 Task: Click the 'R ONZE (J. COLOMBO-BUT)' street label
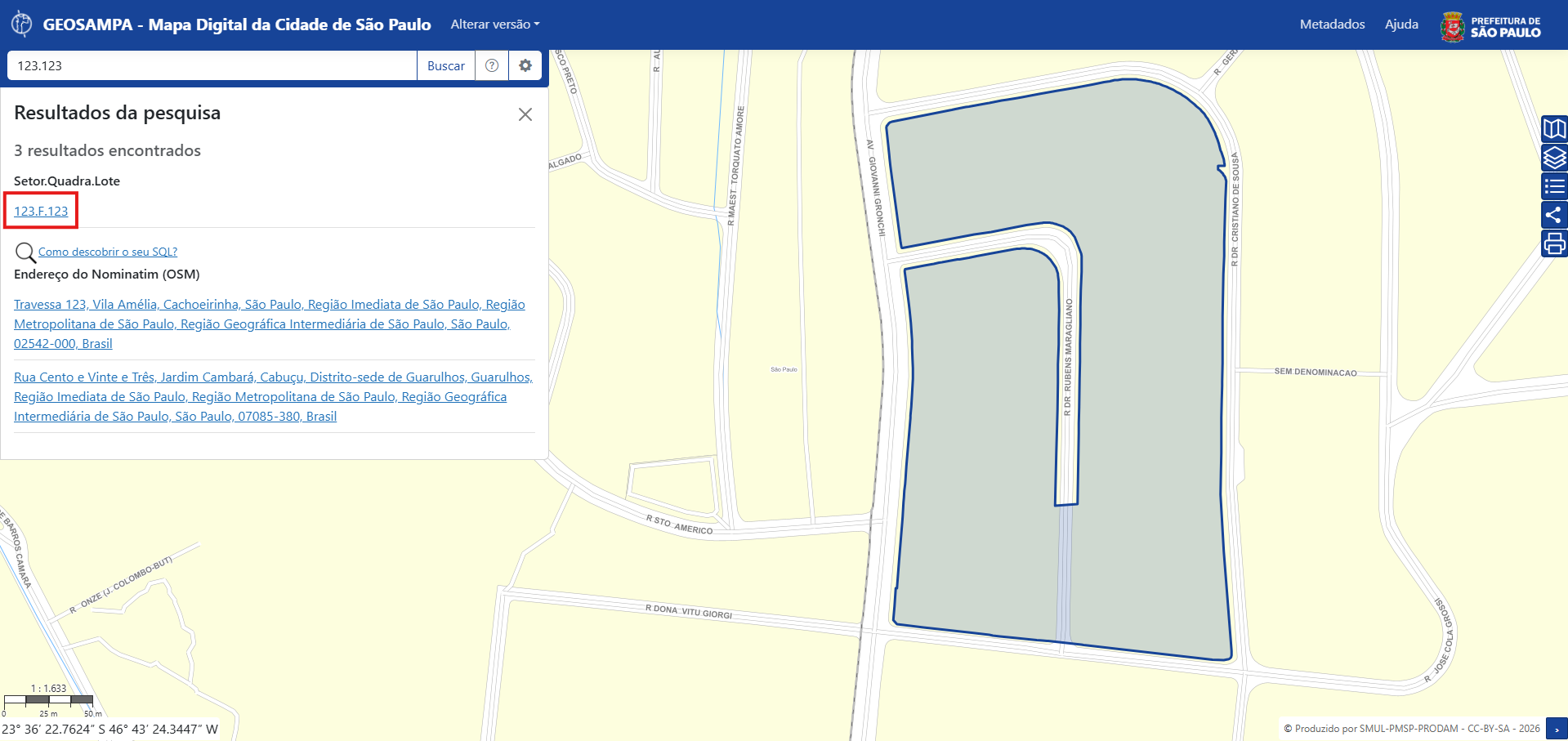121,585
